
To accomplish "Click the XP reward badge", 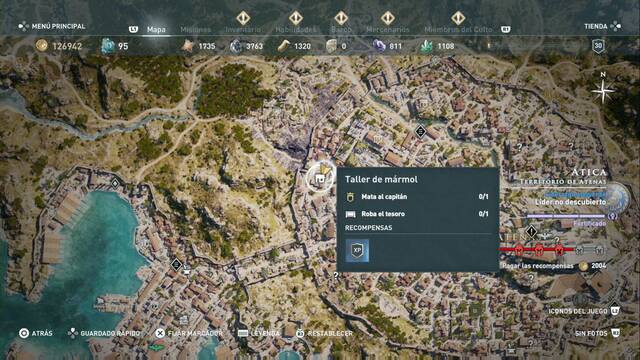I will [x=357, y=250].
